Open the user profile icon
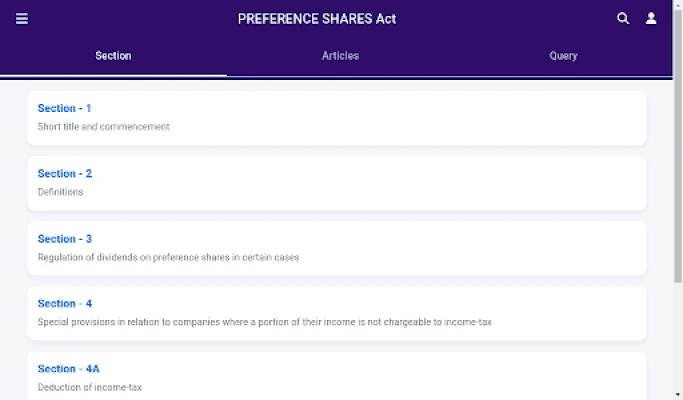 [x=651, y=18]
